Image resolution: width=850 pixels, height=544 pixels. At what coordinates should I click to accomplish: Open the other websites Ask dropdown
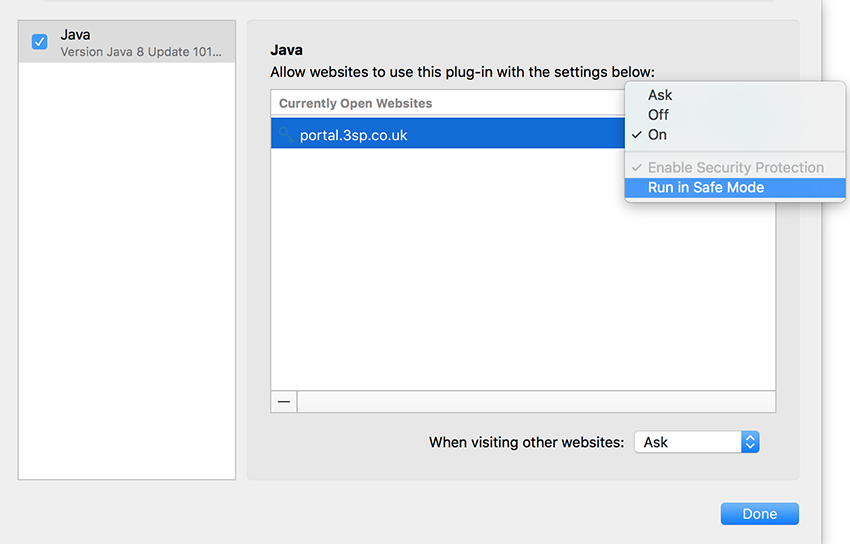tap(697, 442)
